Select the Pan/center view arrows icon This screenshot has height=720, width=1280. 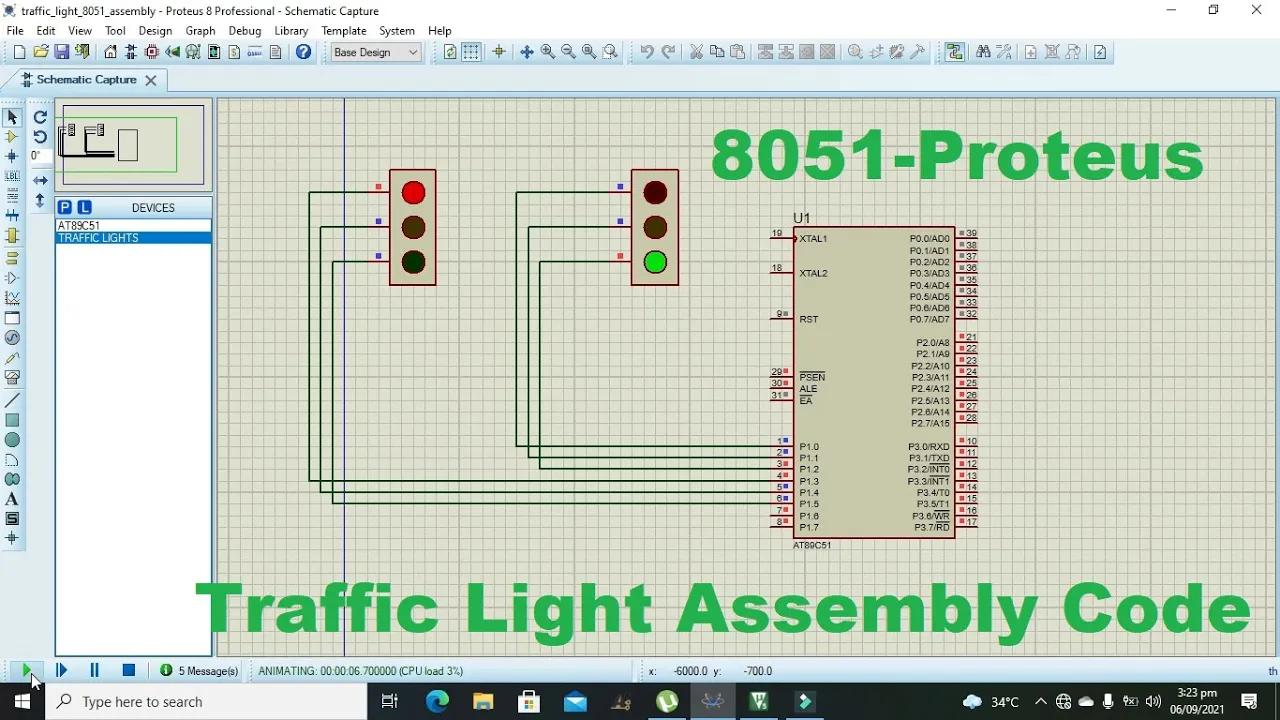(x=527, y=52)
